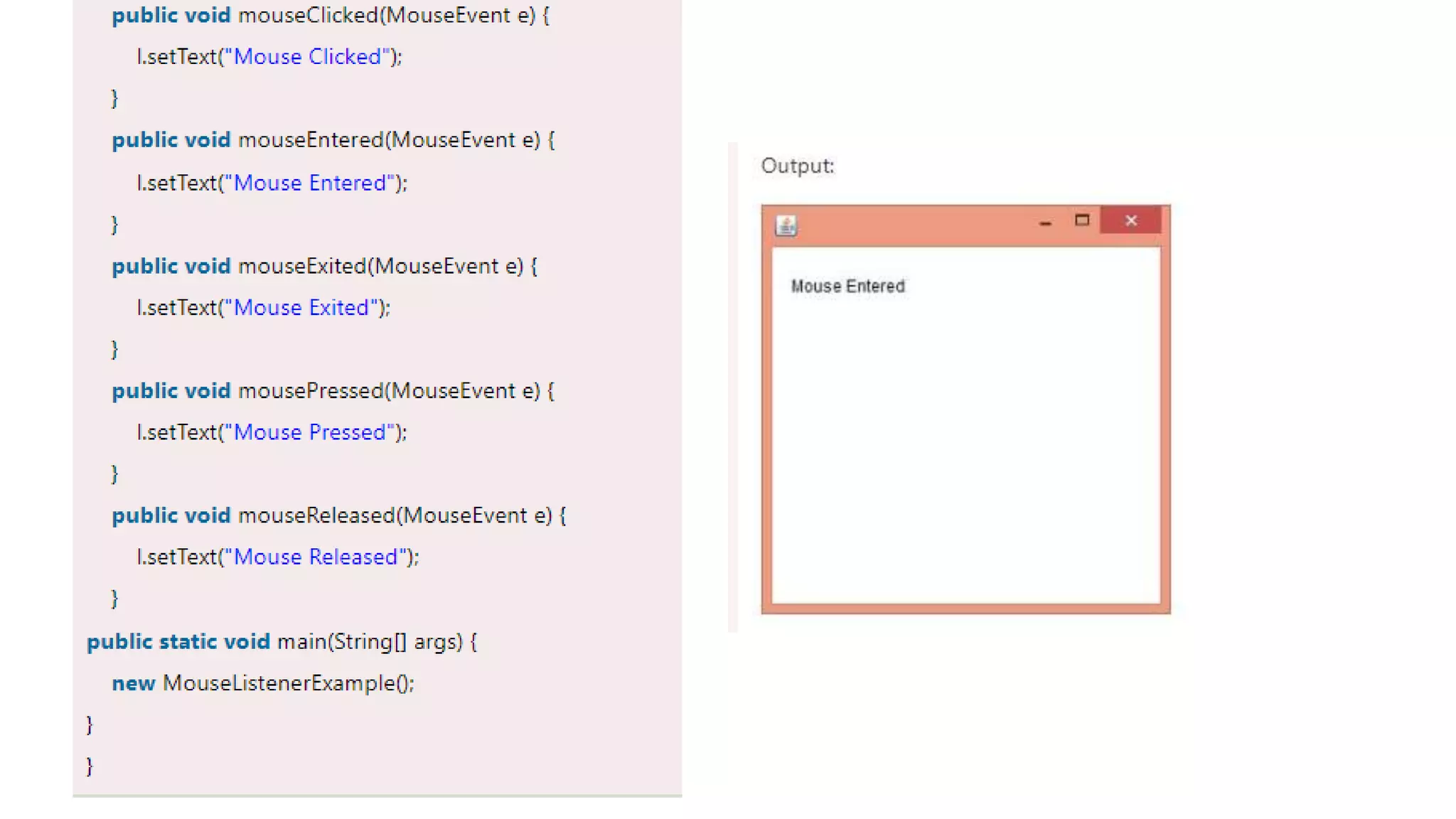
Task: Maximize the Java output window
Action: [1082, 220]
